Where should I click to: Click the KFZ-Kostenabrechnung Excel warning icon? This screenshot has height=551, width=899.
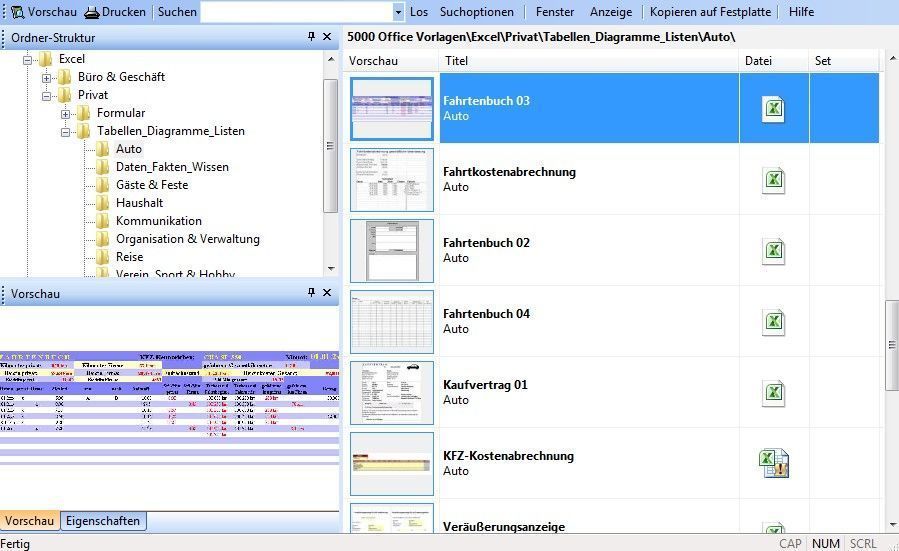pyautogui.click(x=773, y=463)
